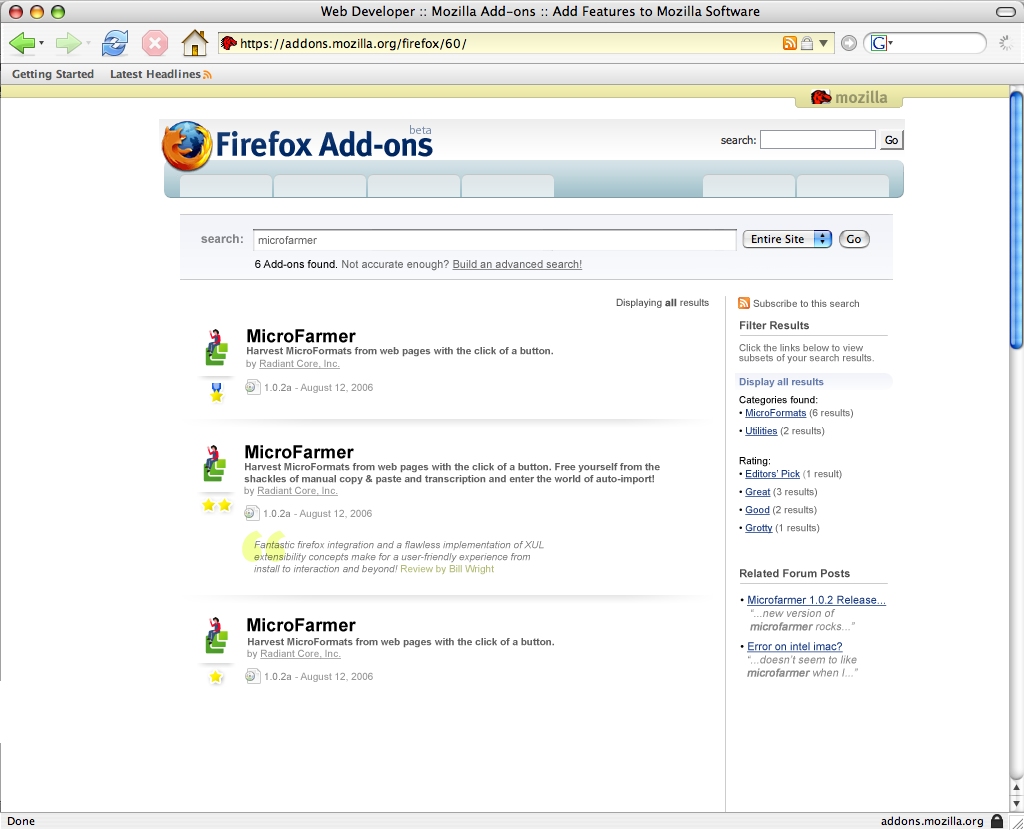Click the Firefox Add-ons logo
Viewport: 1024px width, 830px height.
[x=297, y=144]
